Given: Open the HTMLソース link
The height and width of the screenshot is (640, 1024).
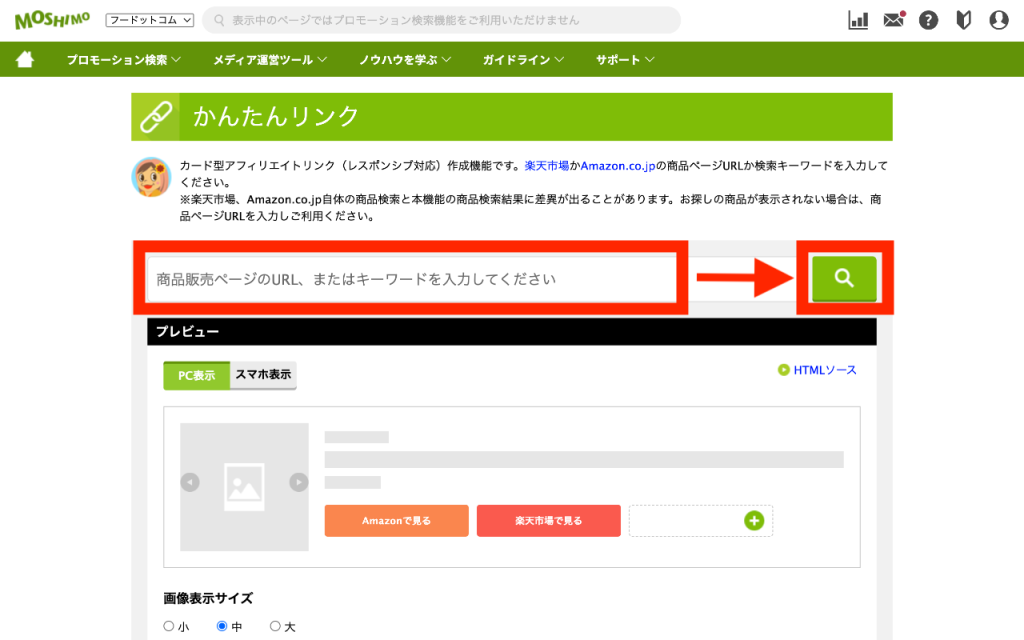Looking at the screenshot, I should click(x=824, y=370).
